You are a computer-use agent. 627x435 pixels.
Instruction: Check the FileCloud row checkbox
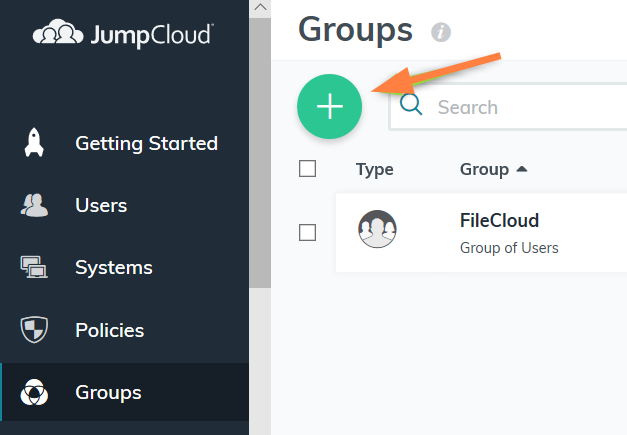point(308,232)
